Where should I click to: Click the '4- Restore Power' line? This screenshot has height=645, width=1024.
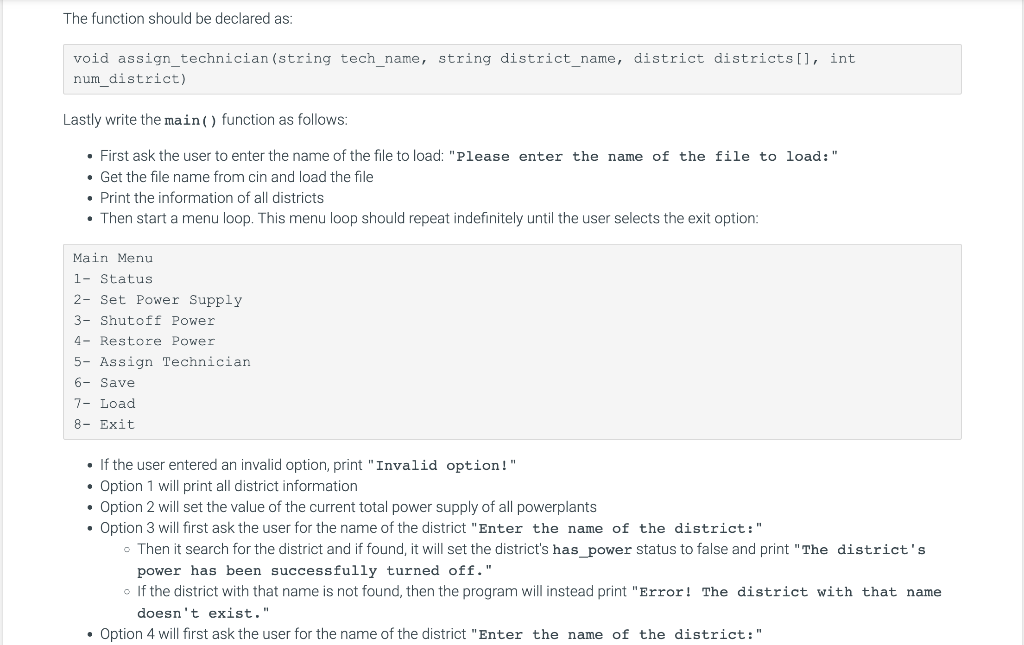pos(144,341)
